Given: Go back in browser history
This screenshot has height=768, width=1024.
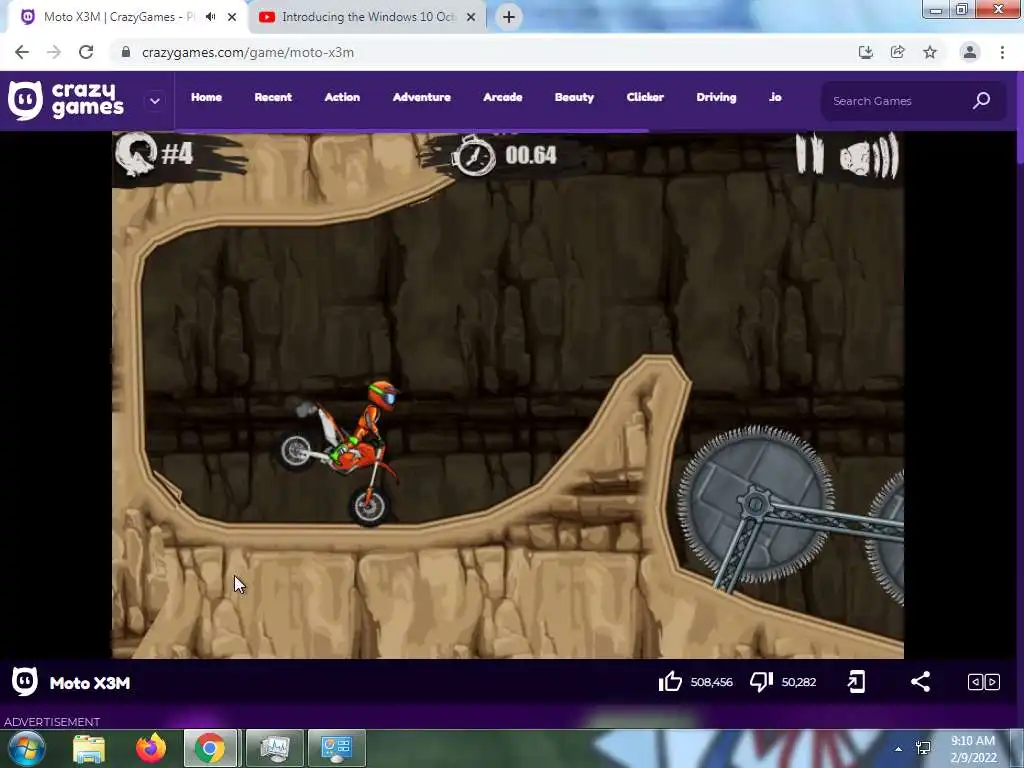Looking at the screenshot, I should 22,52.
